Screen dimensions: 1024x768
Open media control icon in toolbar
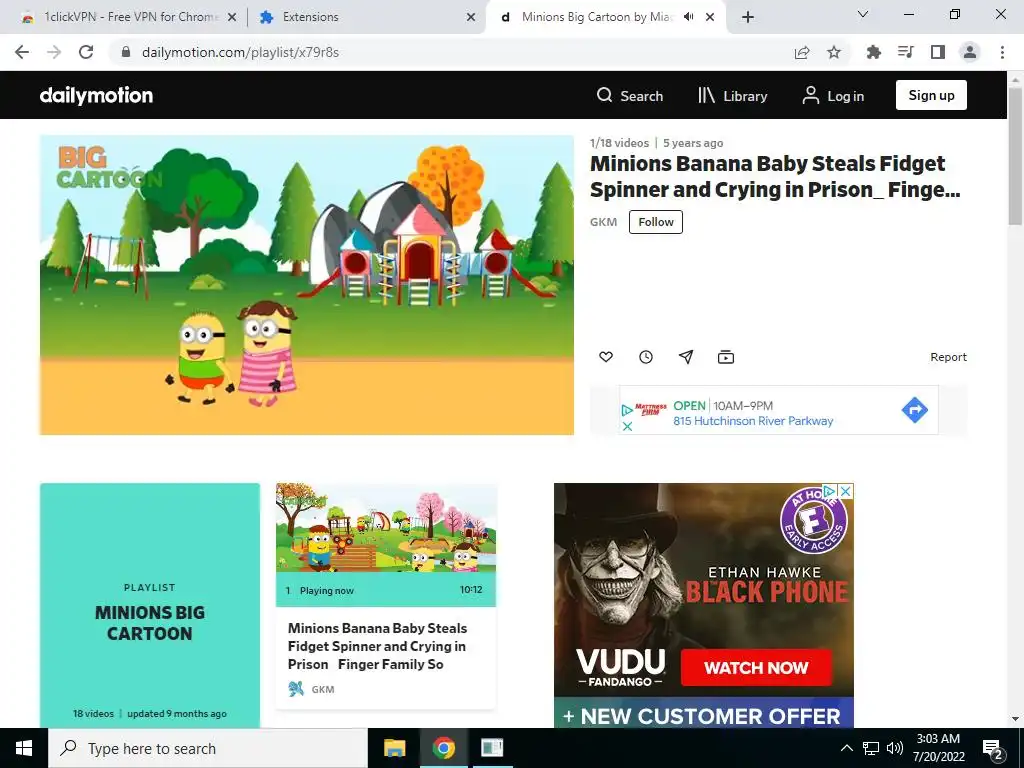pyautogui.click(x=906, y=52)
